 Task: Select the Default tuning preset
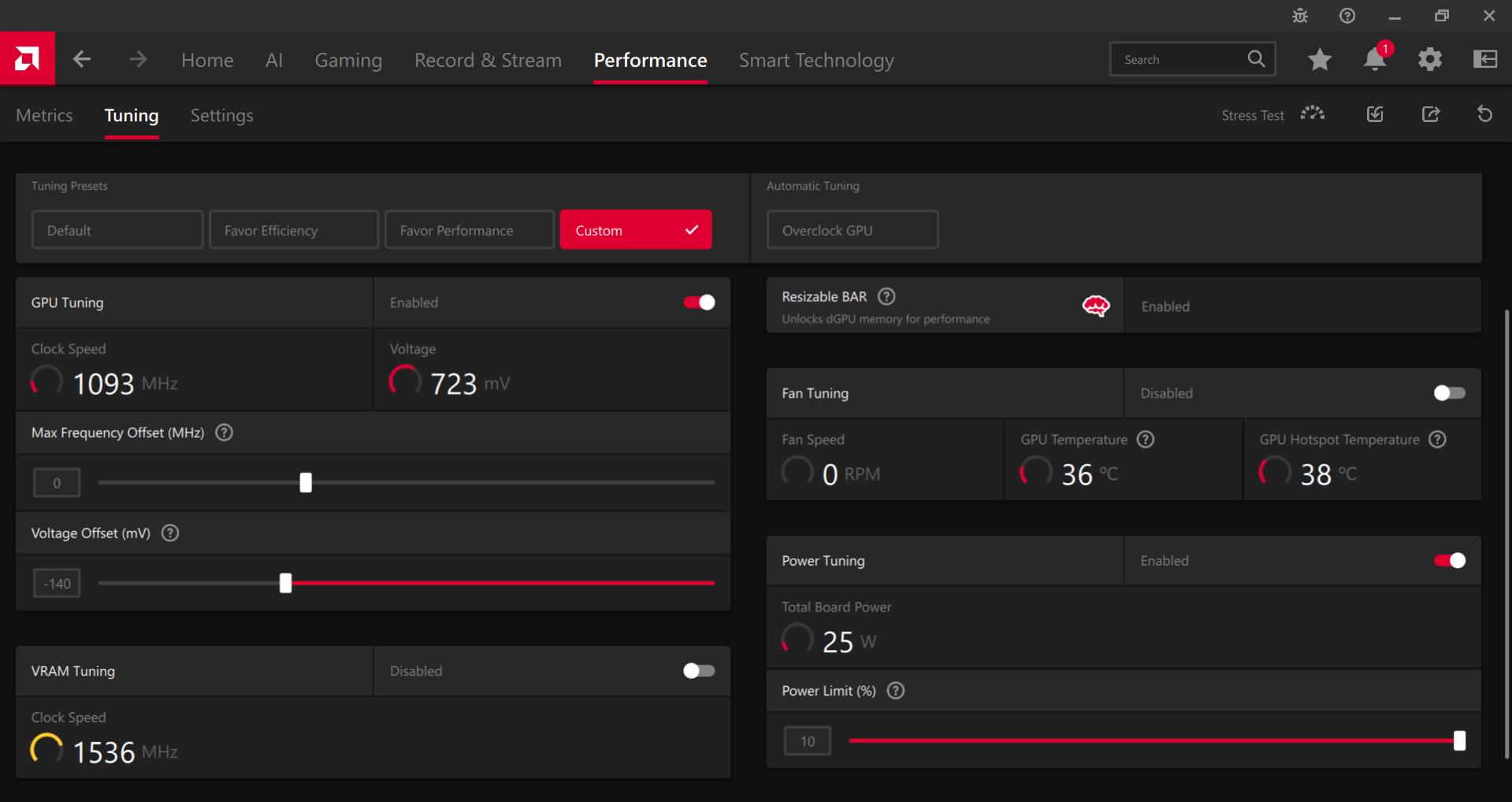[117, 229]
